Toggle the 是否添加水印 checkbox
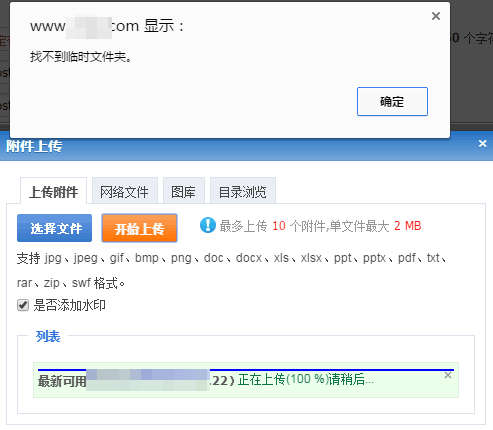The image size is (493, 430). pos(23,305)
